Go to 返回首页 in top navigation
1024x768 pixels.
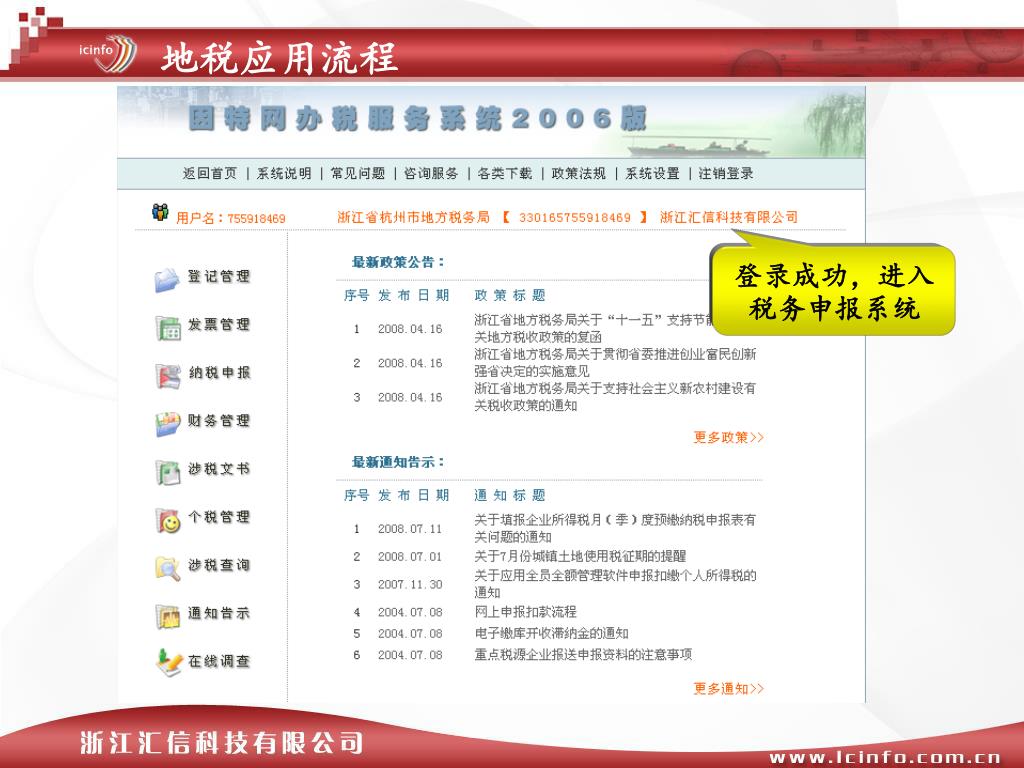point(210,173)
